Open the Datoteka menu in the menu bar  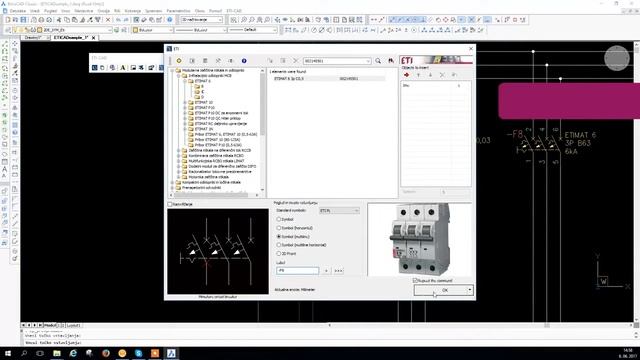point(18,11)
